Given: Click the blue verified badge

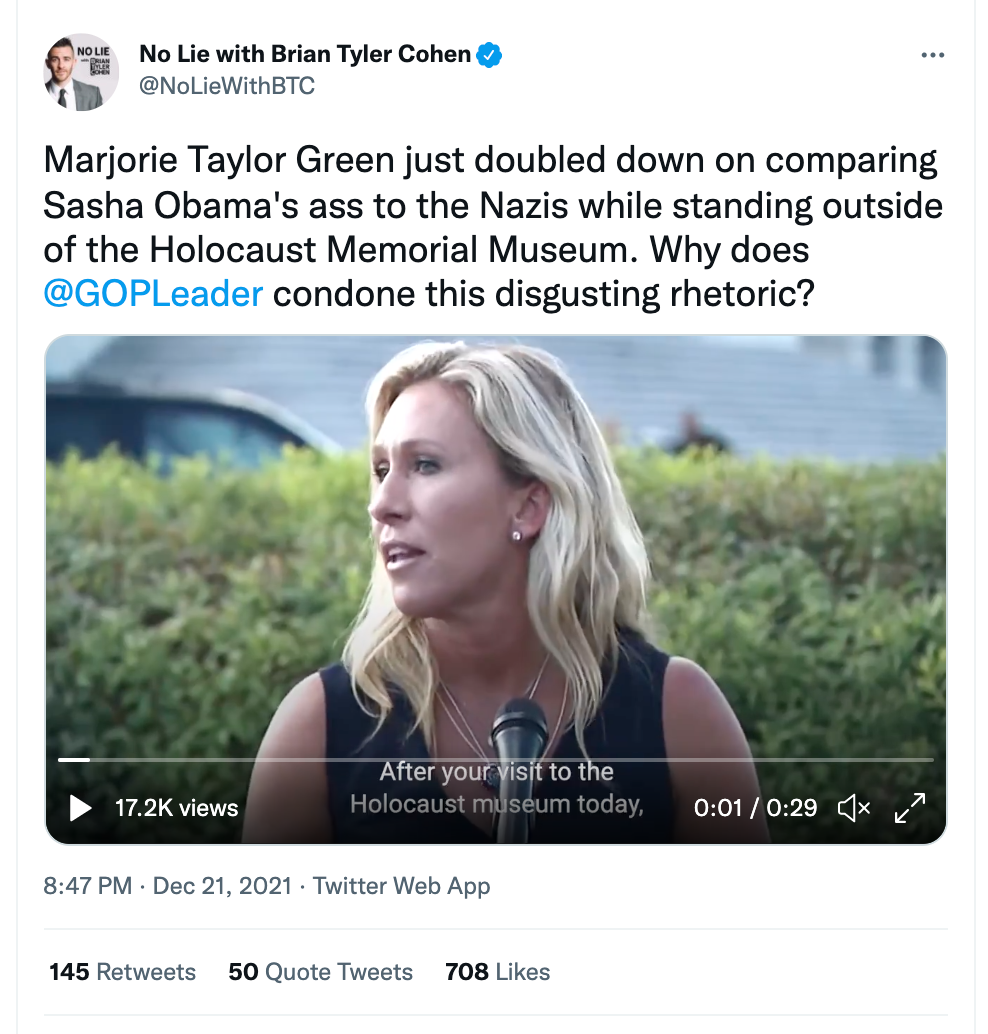Looking at the screenshot, I should (x=488, y=54).
